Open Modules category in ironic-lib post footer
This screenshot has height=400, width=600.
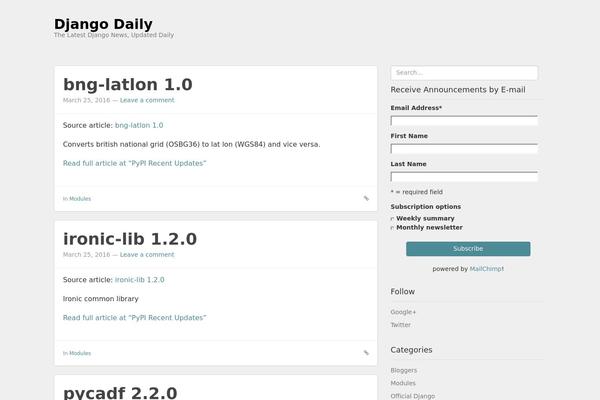80,353
